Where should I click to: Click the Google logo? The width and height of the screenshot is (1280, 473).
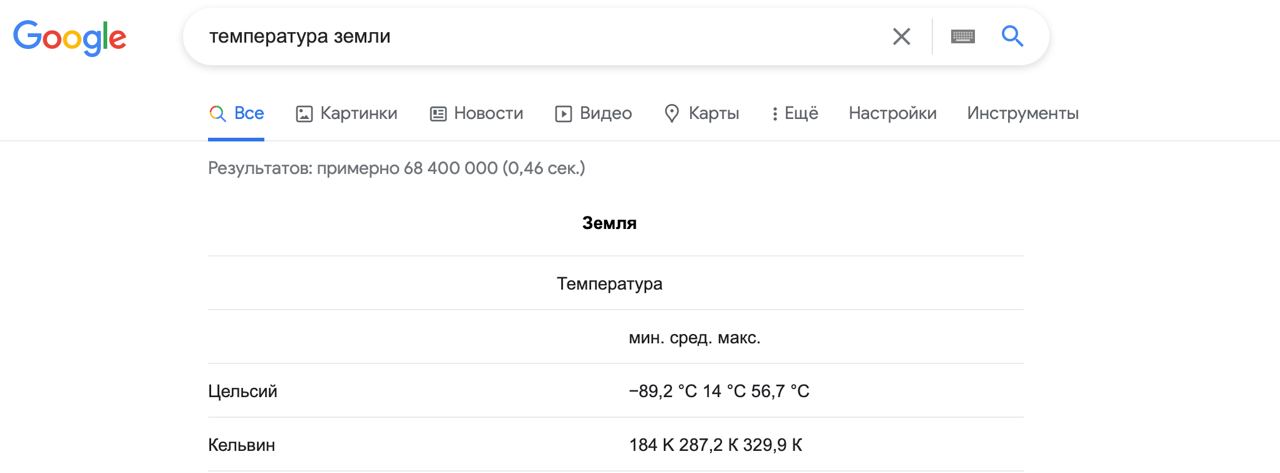(x=69, y=37)
